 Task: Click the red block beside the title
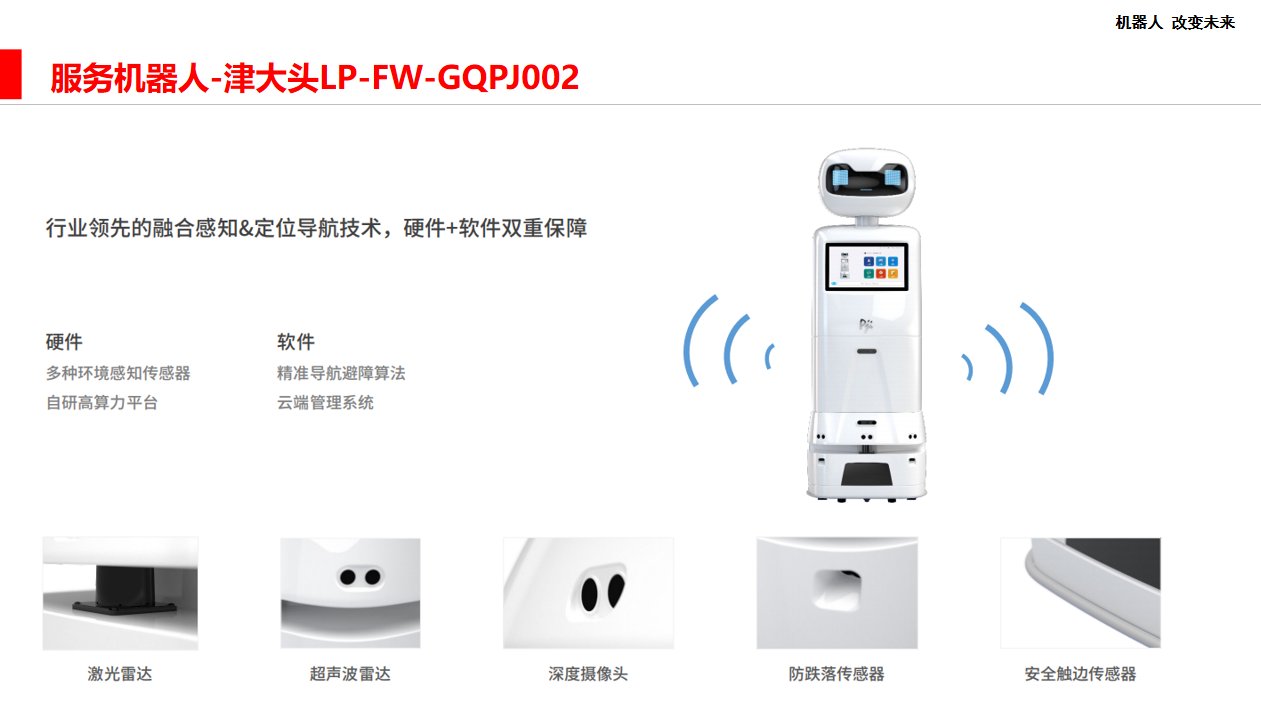pos(10,74)
